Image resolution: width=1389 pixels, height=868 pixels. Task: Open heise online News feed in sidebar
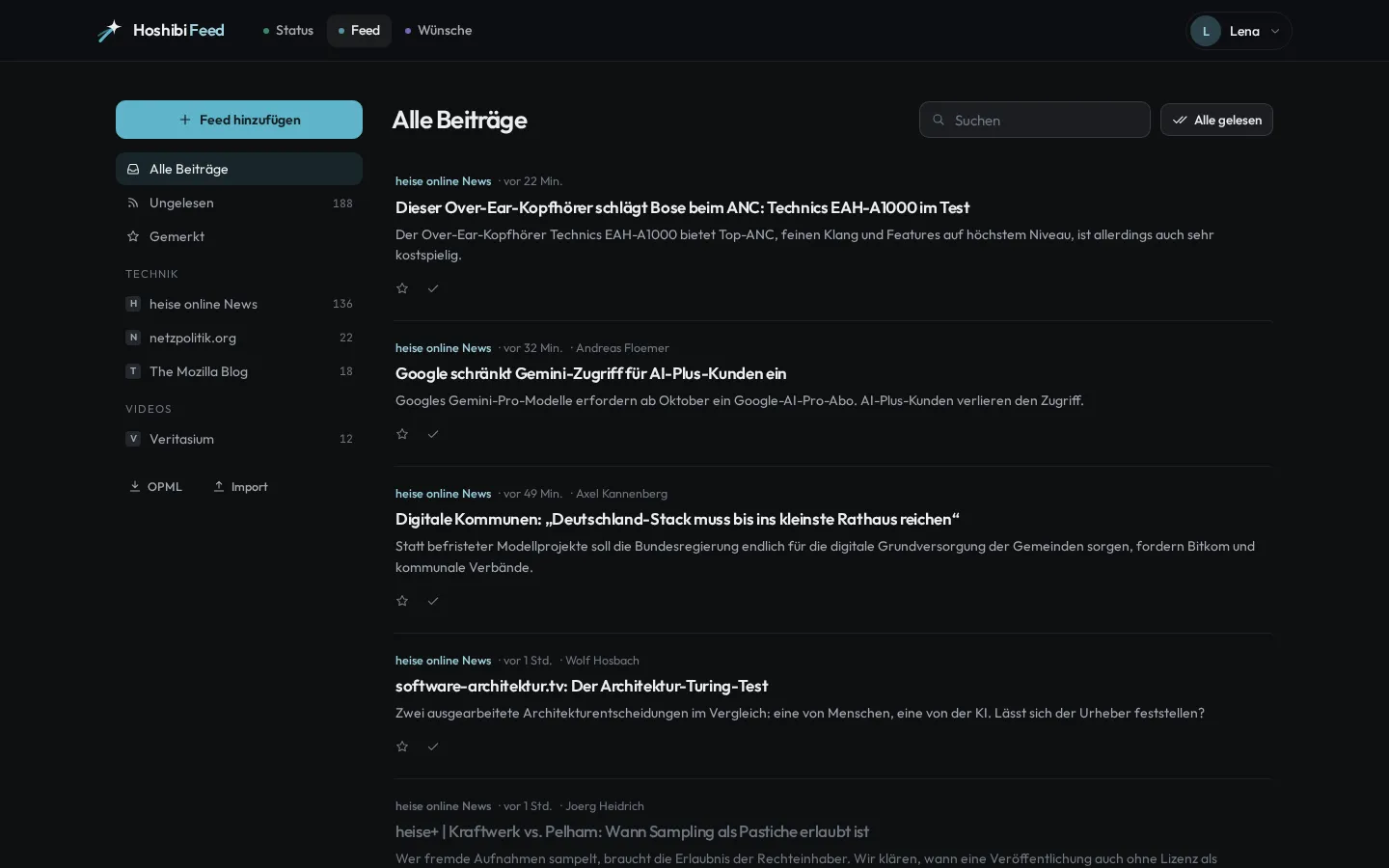[239, 304]
